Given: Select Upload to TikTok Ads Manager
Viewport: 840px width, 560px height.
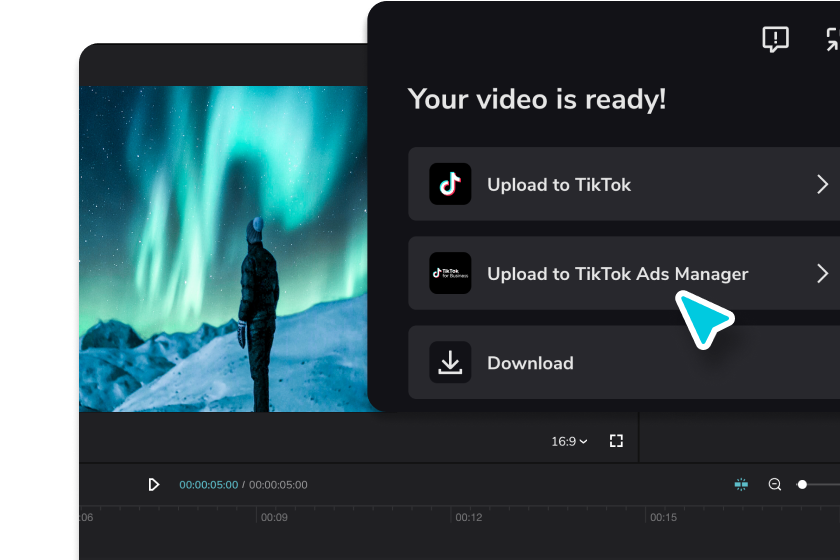Looking at the screenshot, I should click(x=624, y=273).
